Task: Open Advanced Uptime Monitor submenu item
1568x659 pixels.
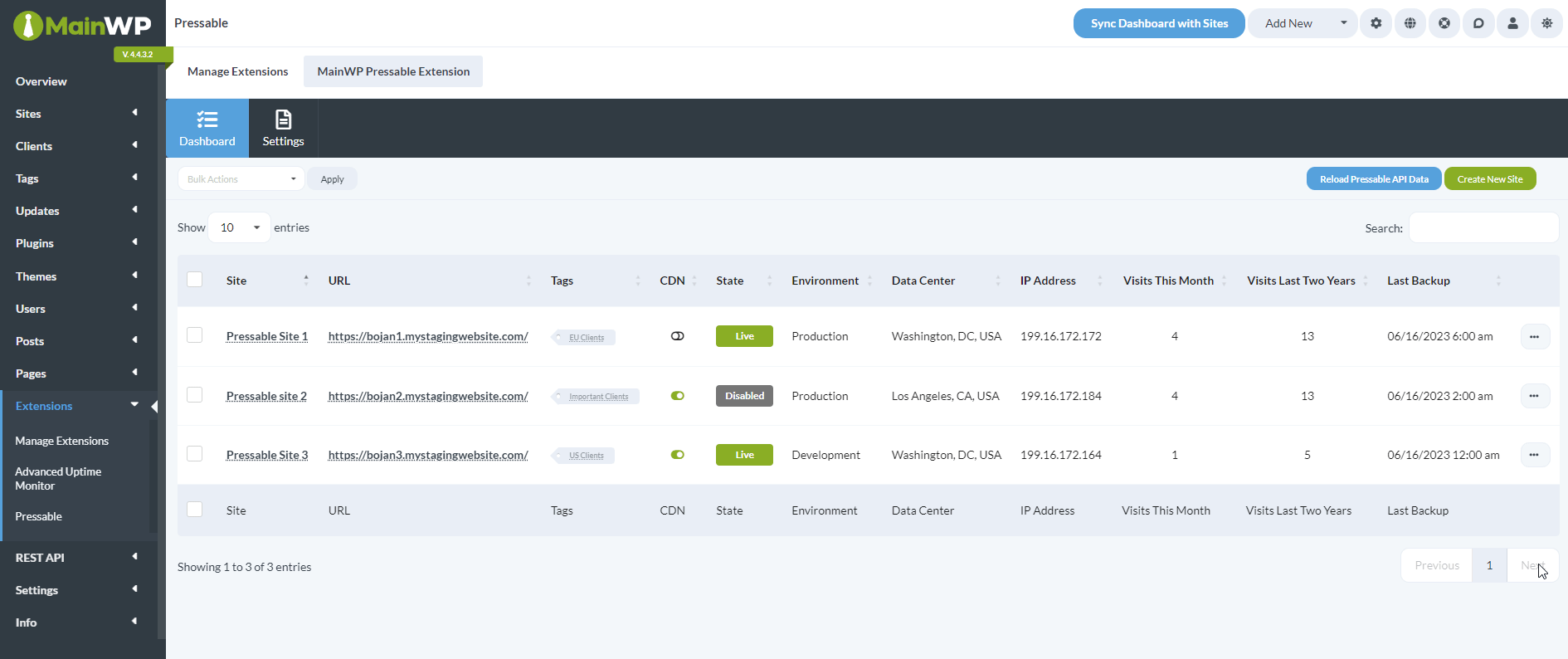Action: [x=58, y=479]
